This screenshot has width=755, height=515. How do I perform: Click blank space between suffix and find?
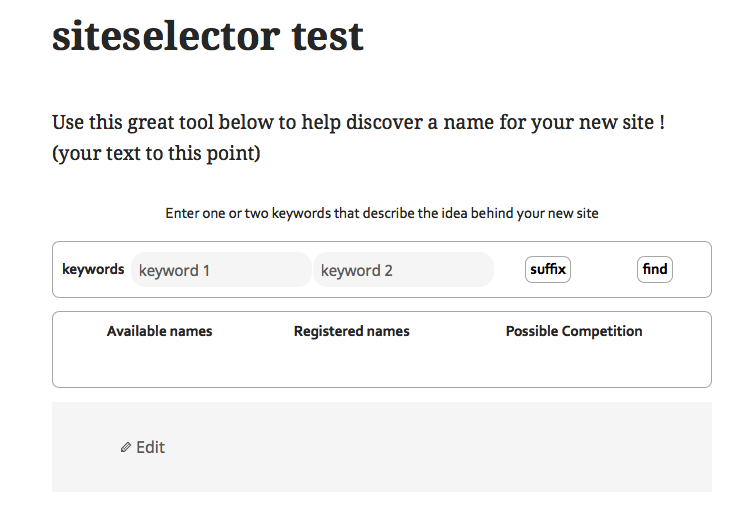(x=604, y=269)
